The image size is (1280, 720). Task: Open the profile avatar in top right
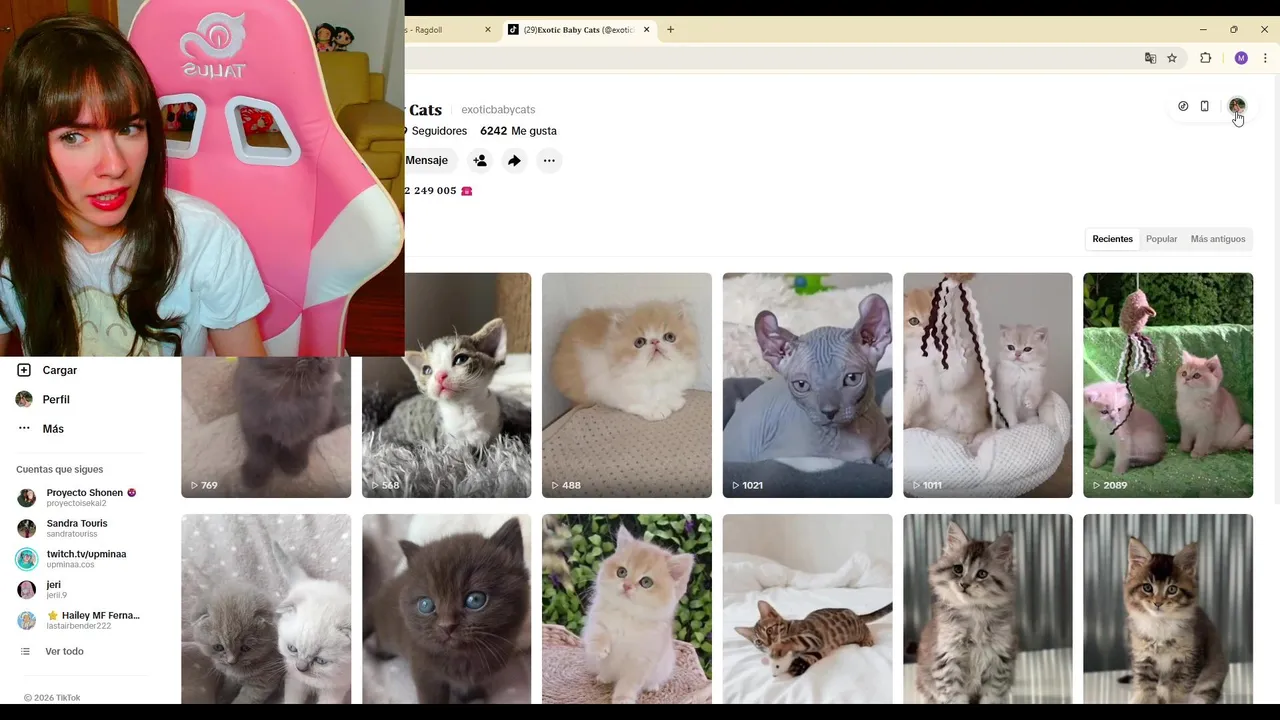pos(1237,106)
